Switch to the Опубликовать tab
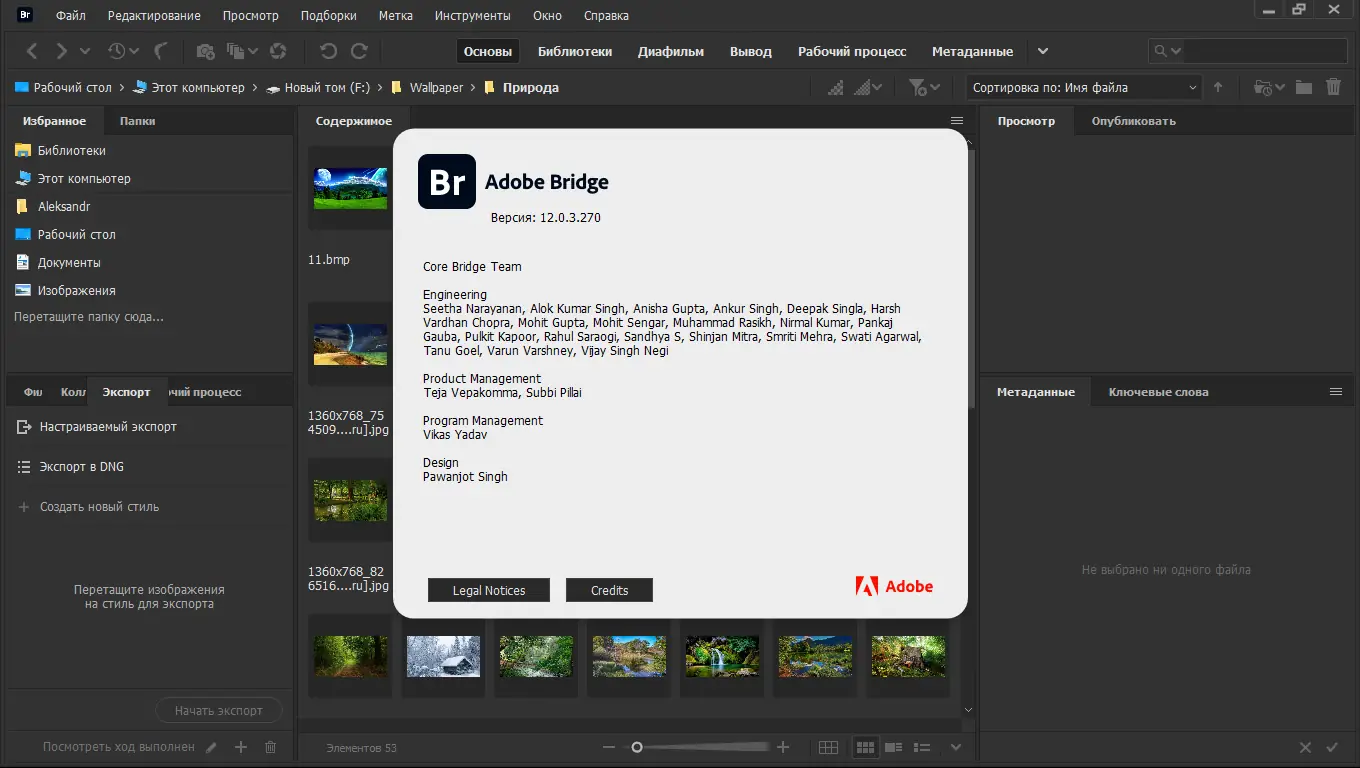1360x768 pixels. coord(1133,121)
